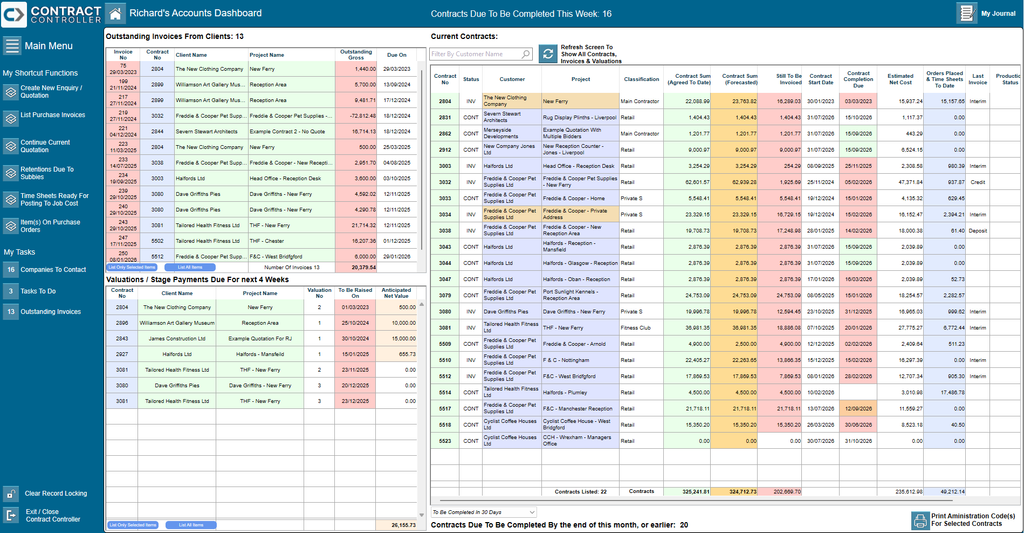Open My Journal icon

967,13
